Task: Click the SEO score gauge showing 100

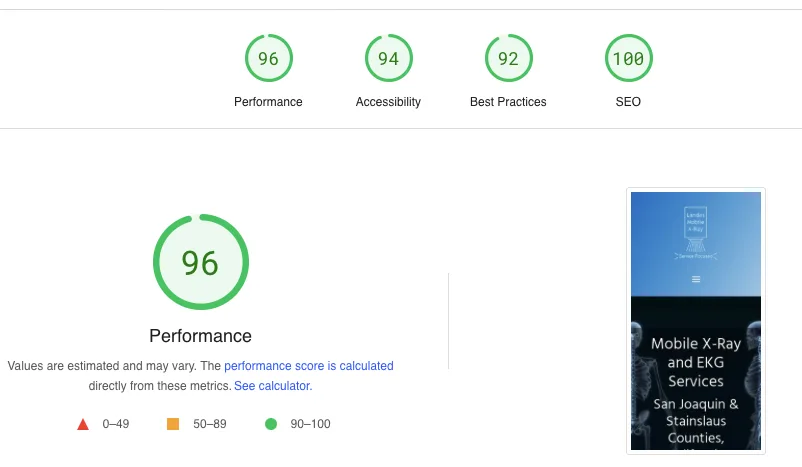Action: (x=629, y=58)
